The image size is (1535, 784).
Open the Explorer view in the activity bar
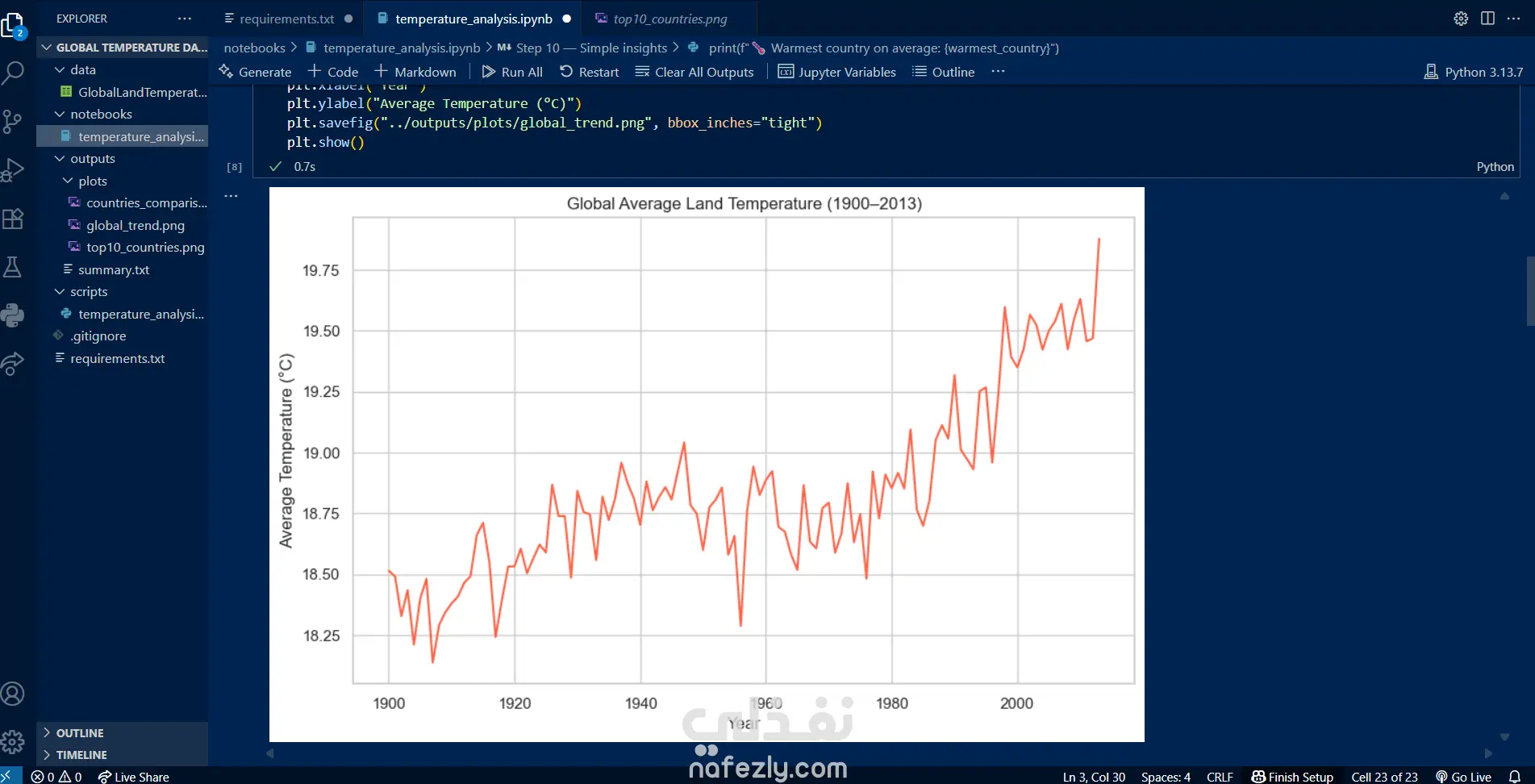[14, 26]
